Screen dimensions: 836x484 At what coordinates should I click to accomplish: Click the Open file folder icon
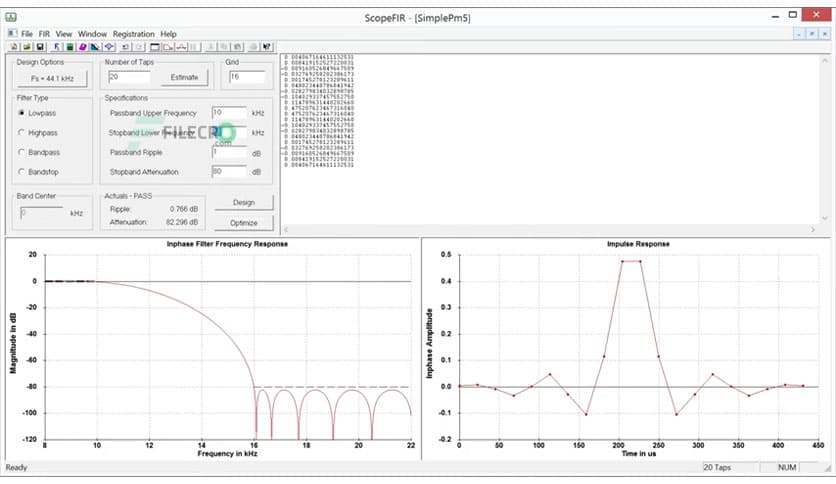point(27,46)
